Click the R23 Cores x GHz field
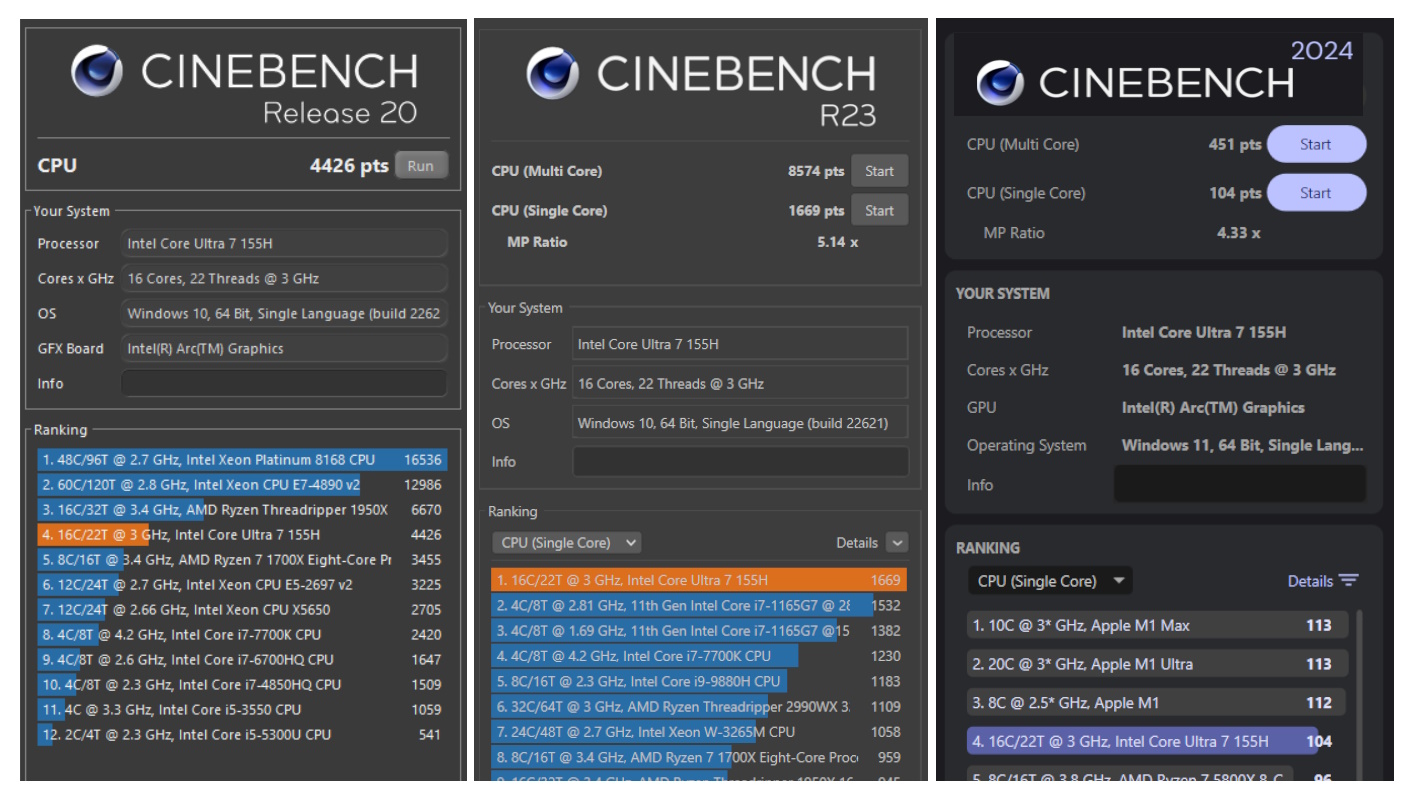The height and width of the screenshot is (800, 1417). (x=740, y=384)
